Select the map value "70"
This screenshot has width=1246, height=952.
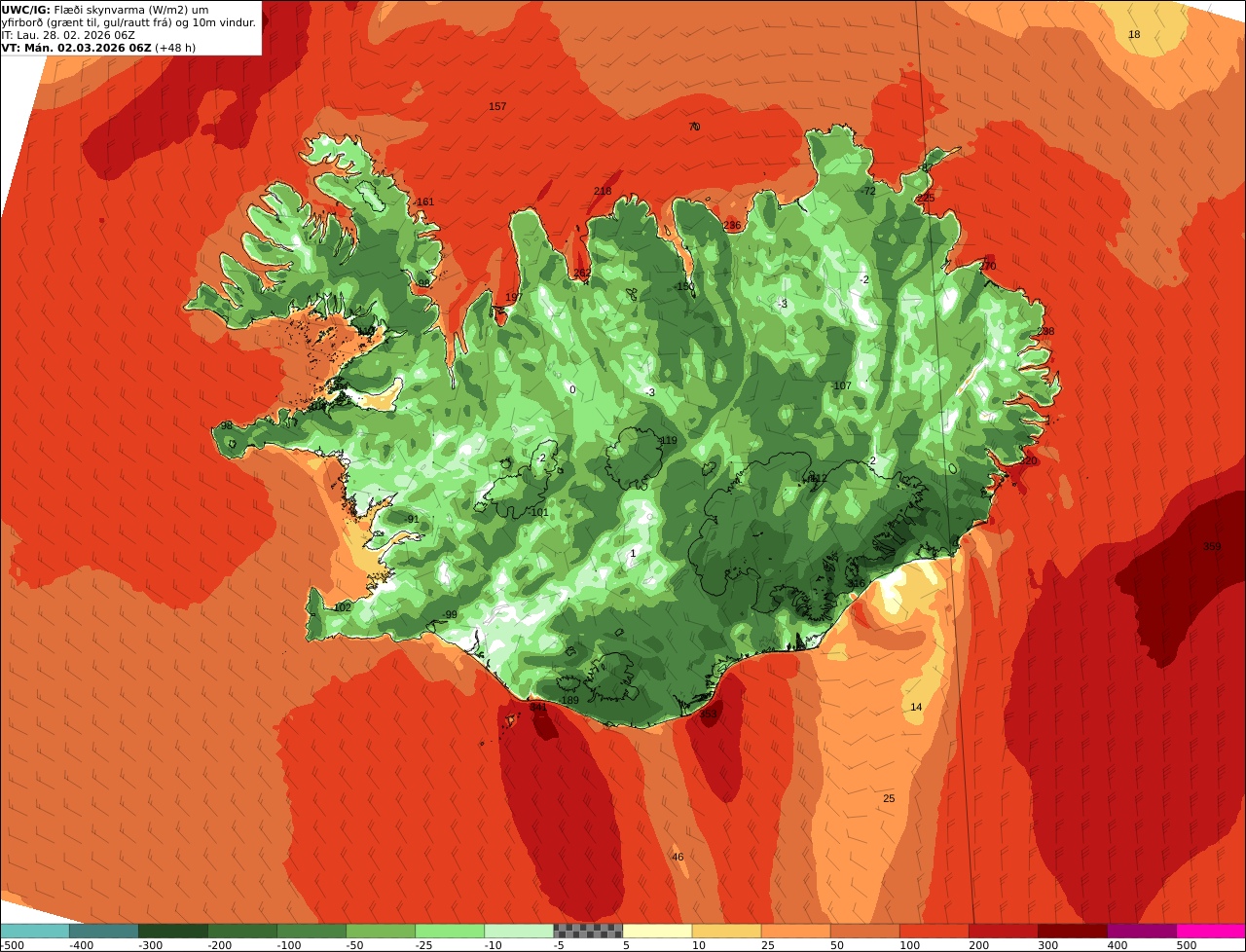pyautogui.click(x=694, y=127)
